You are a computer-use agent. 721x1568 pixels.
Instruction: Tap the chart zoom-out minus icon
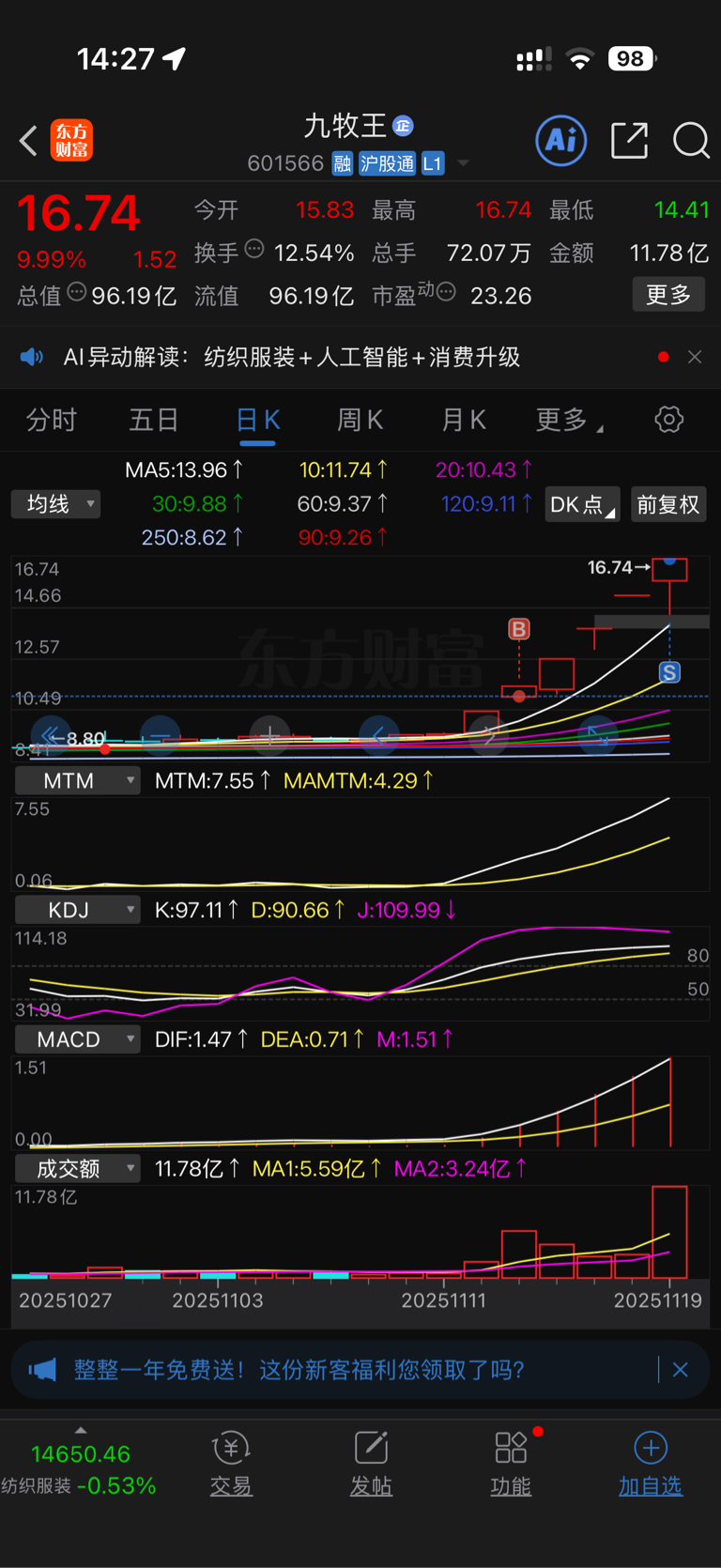161,735
